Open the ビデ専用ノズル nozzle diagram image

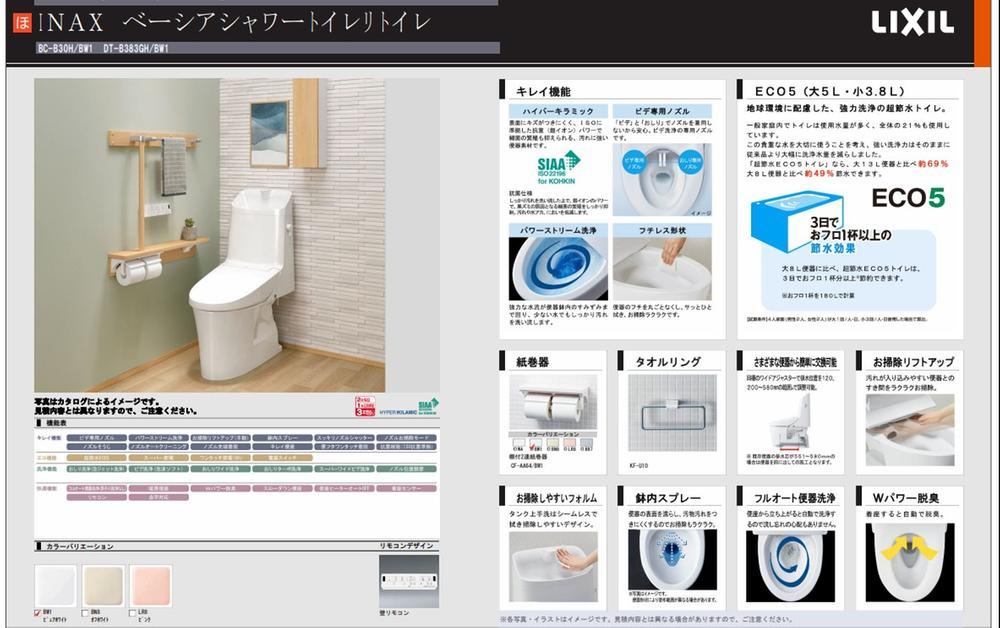tap(662, 180)
